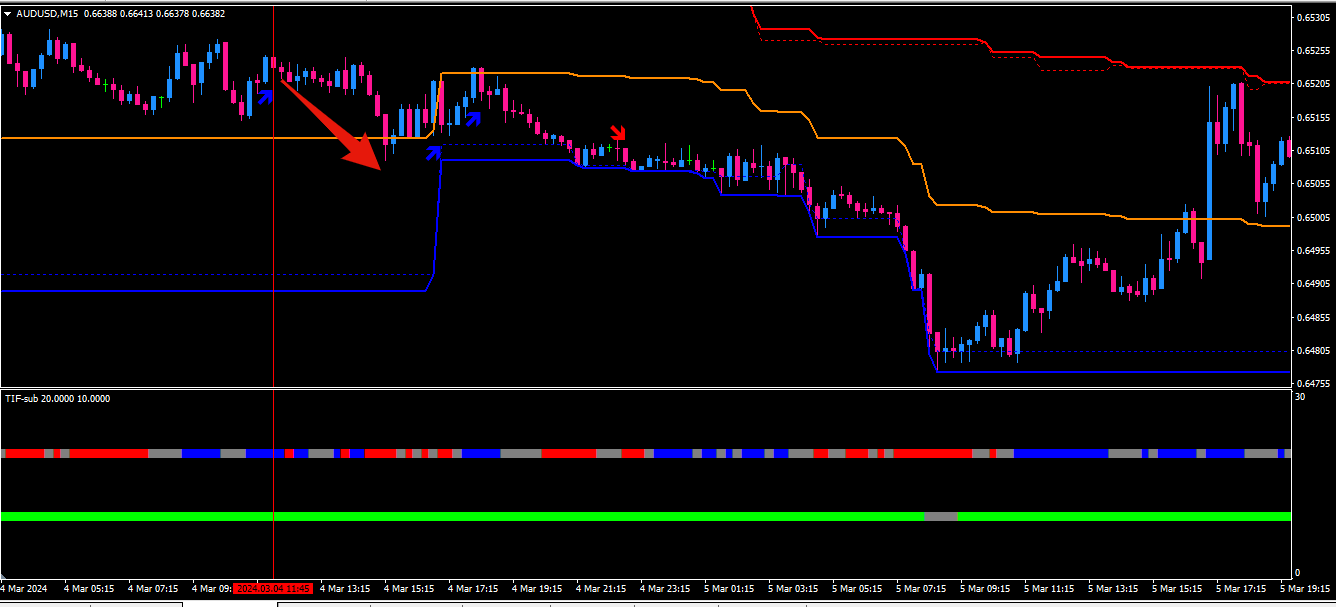
Task: Select the blue arrow next to the vertical crosshair line
Action: [x=266, y=96]
